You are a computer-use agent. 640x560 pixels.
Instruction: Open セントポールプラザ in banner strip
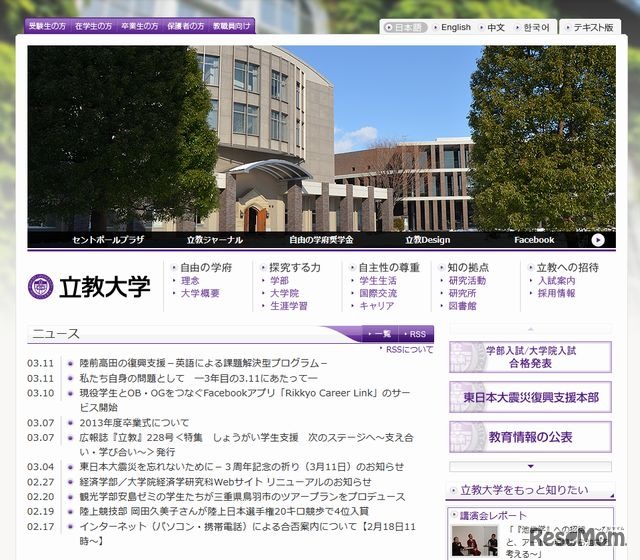(x=108, y=240)
